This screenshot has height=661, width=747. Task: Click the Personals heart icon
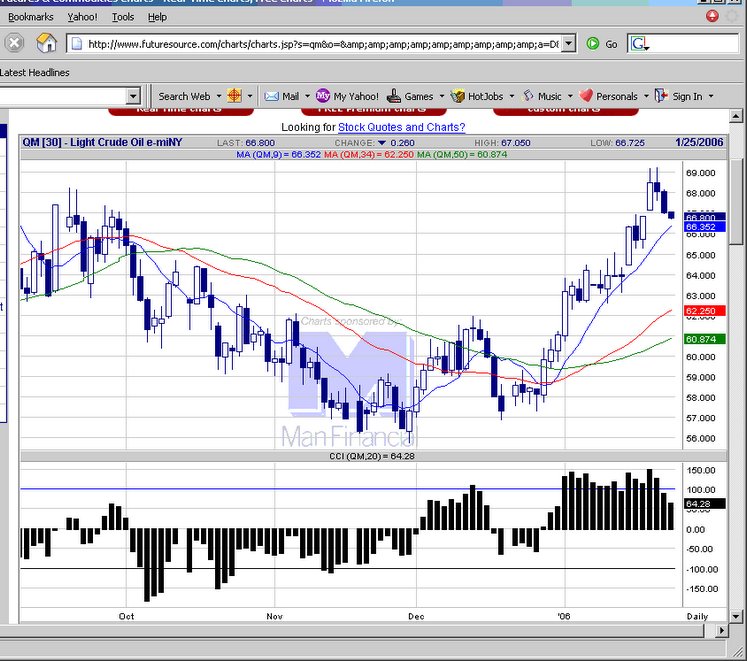pyautogui.click(x=586, y=96)
